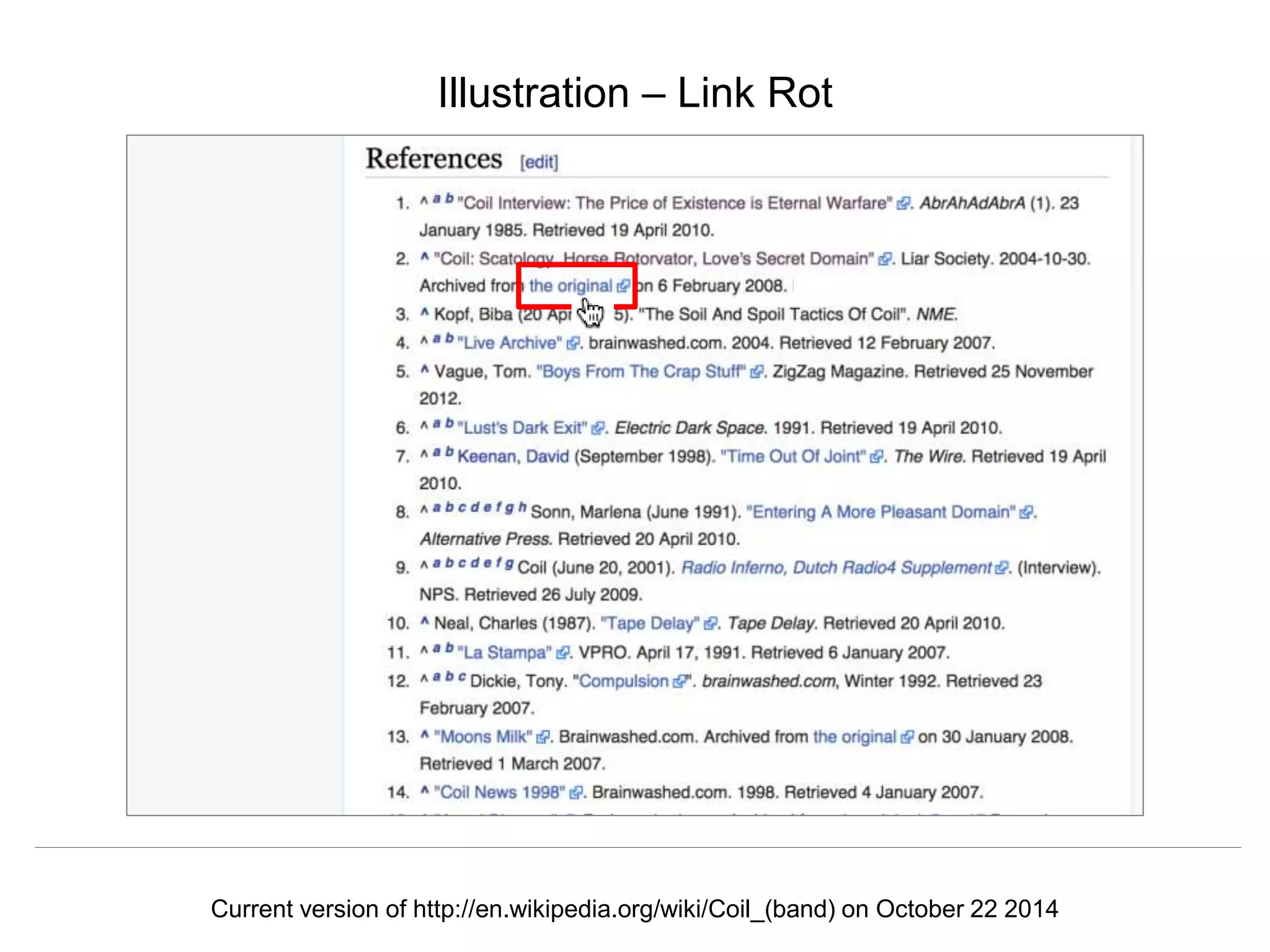Click external-link icon after "Compulsion"
The width and height of the screenshot is (1270, 952).
click(x=679, y=681)
